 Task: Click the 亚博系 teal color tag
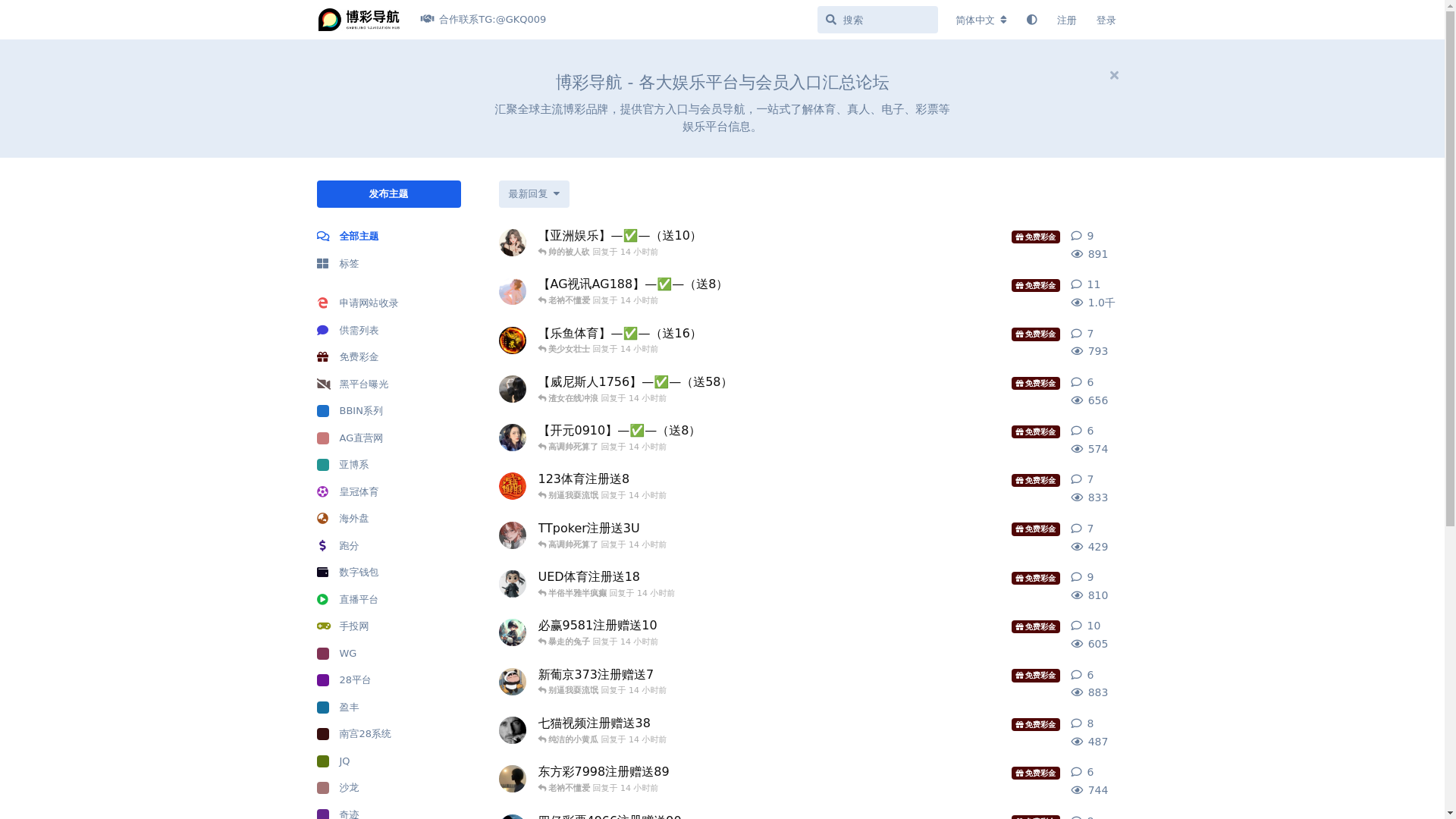(x=323, y=465)
